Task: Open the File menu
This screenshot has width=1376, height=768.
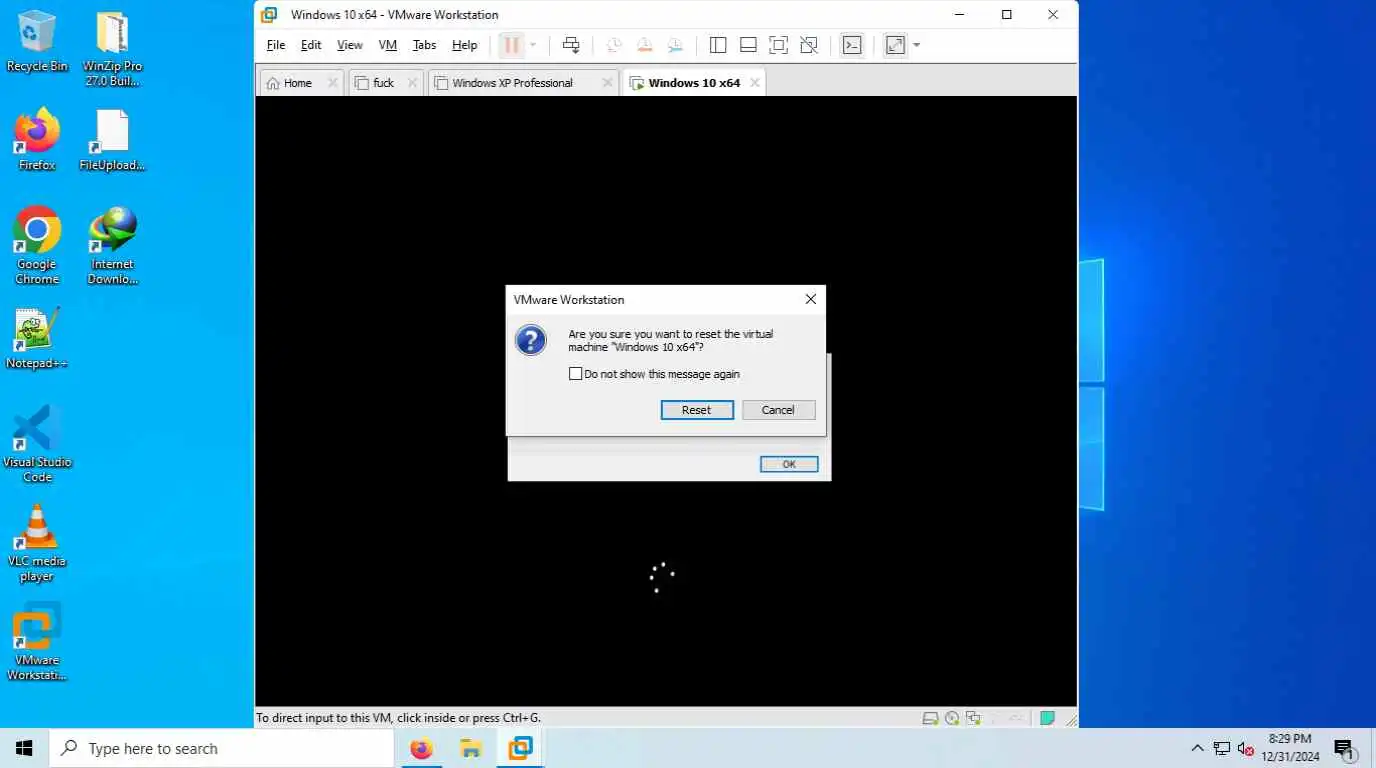Action: tap(276, 45)
